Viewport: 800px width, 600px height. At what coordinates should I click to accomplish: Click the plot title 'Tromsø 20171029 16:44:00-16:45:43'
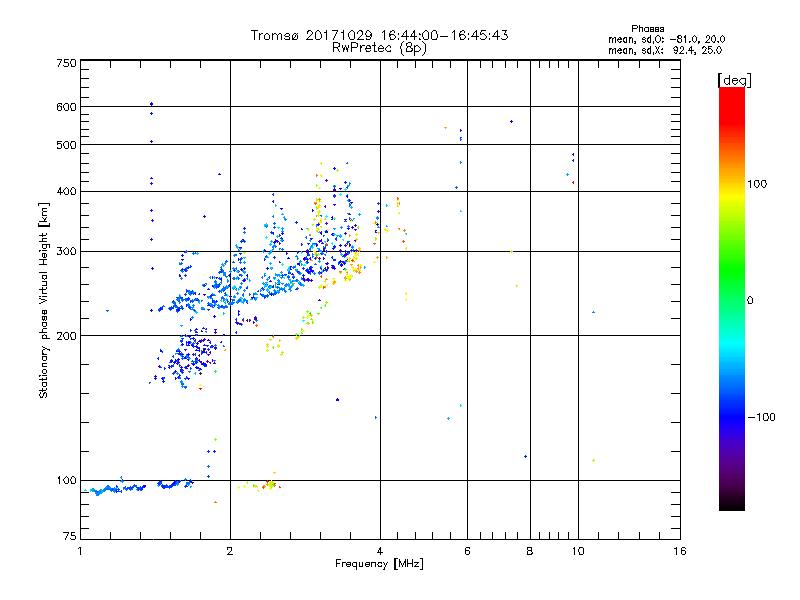pos(379,35)
